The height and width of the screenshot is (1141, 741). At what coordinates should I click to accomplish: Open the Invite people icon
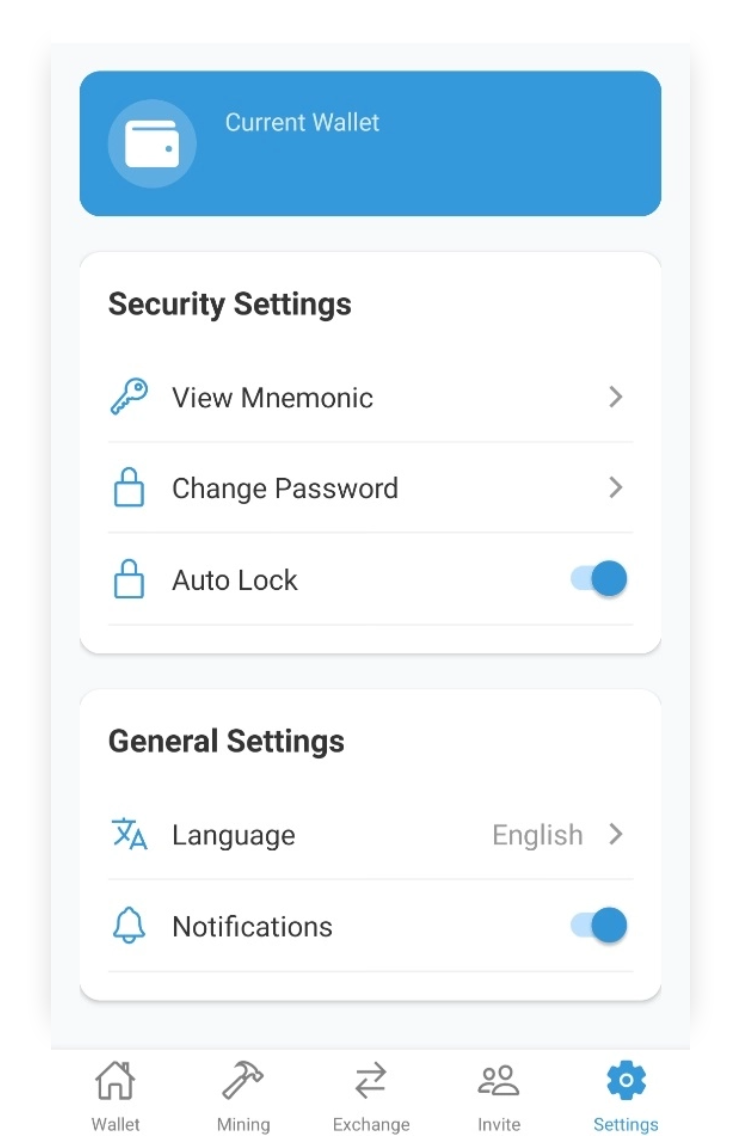[499, 1080]
